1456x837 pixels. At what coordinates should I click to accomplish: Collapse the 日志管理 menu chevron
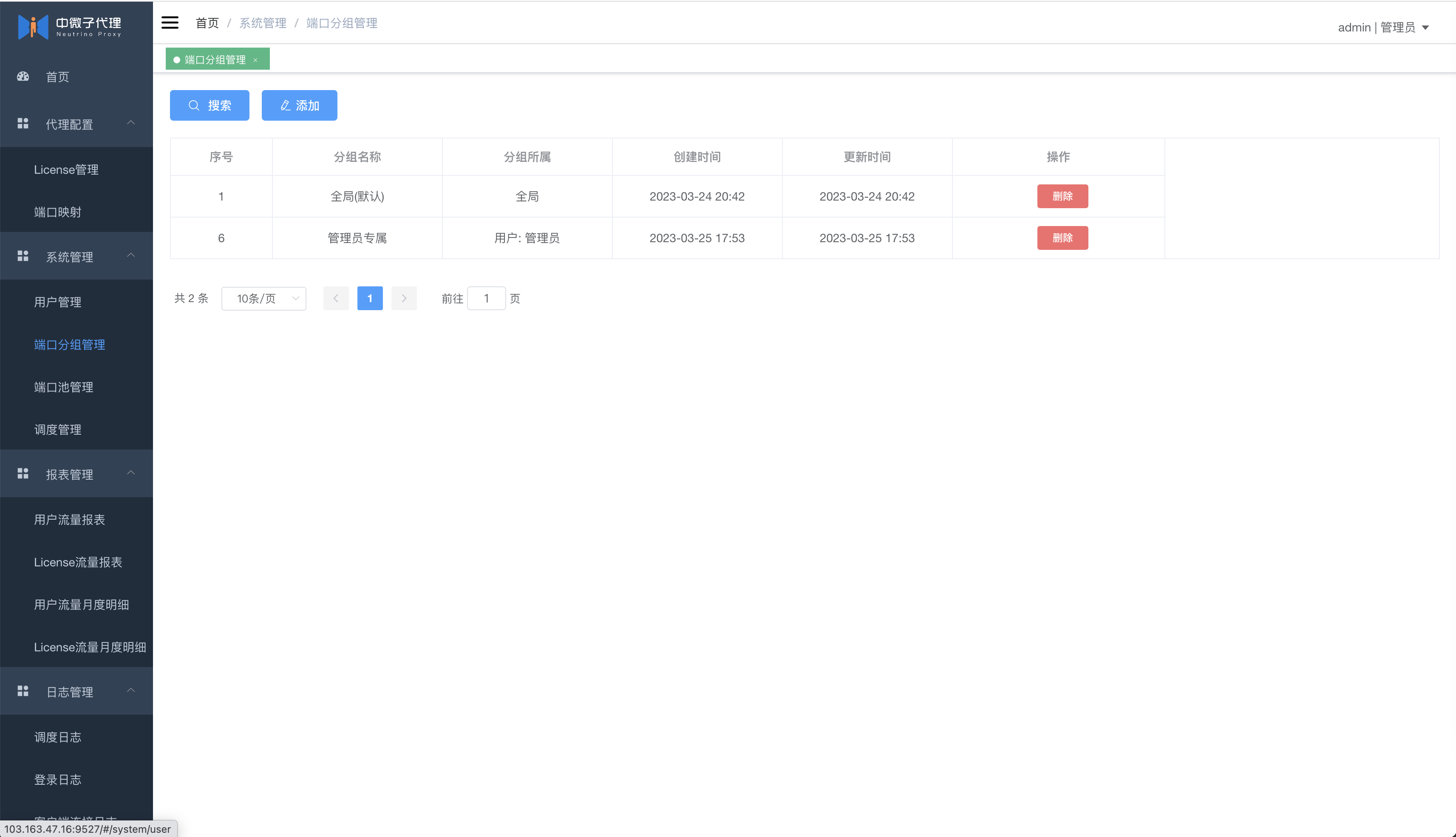click(131, 690)
